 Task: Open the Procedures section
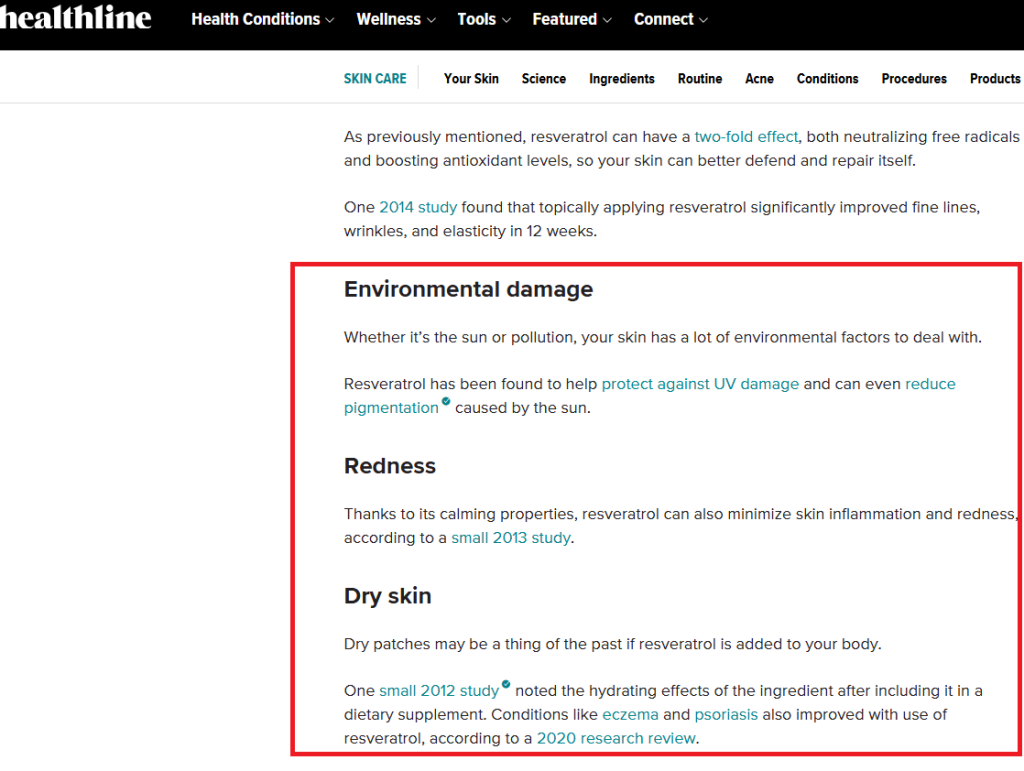(913, 79)
